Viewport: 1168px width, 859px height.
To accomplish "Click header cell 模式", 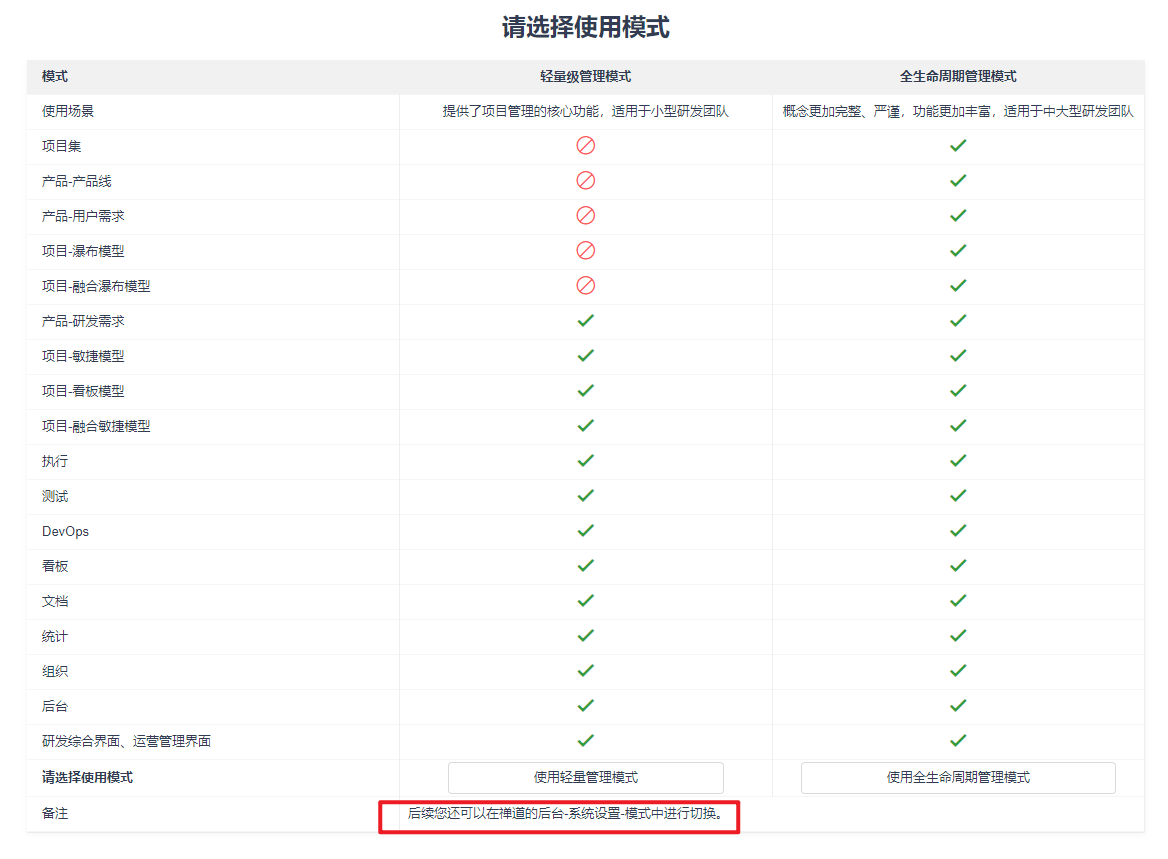I will pos(54,76).
